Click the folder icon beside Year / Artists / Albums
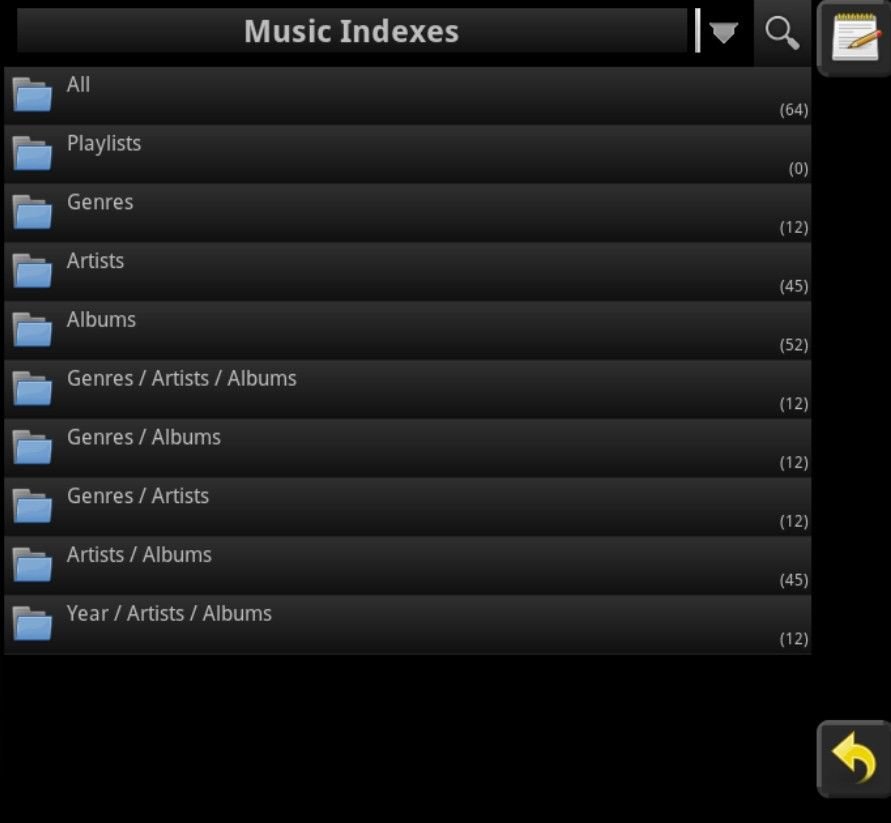This screenshot has width=891, height=823. tap(32, 624)
